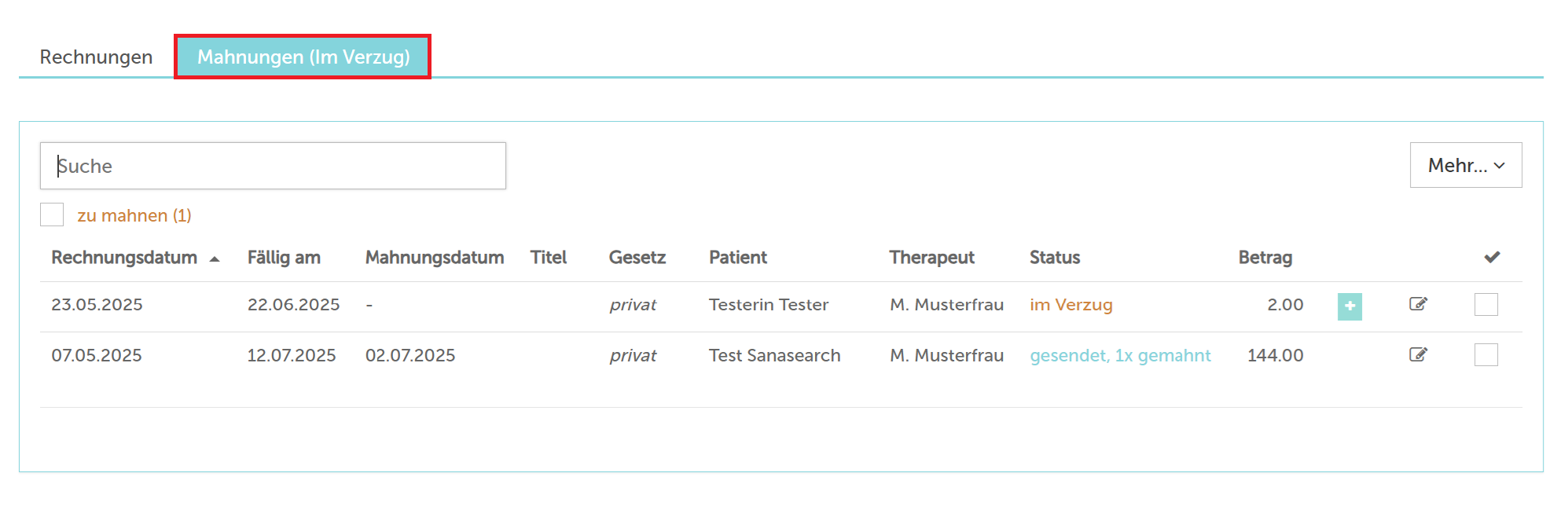Click the 'gesendet, 1x gemahnt' status
This screenshot has height=517, width=1568.
[1120, 355]
